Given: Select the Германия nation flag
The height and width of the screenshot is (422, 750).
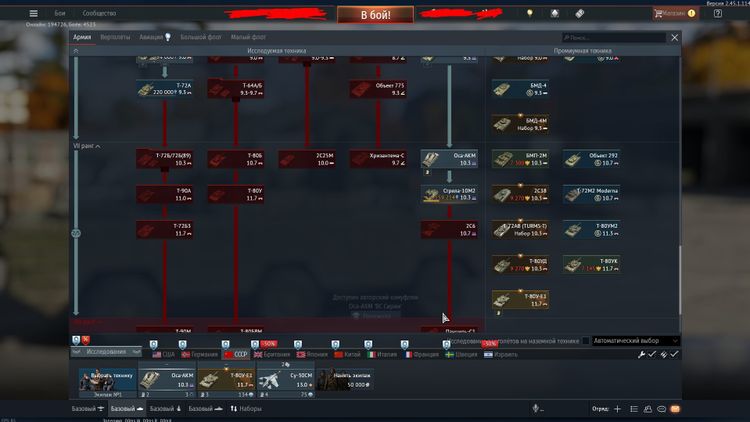Looking at the screenshot, I should tap(198, 354).
